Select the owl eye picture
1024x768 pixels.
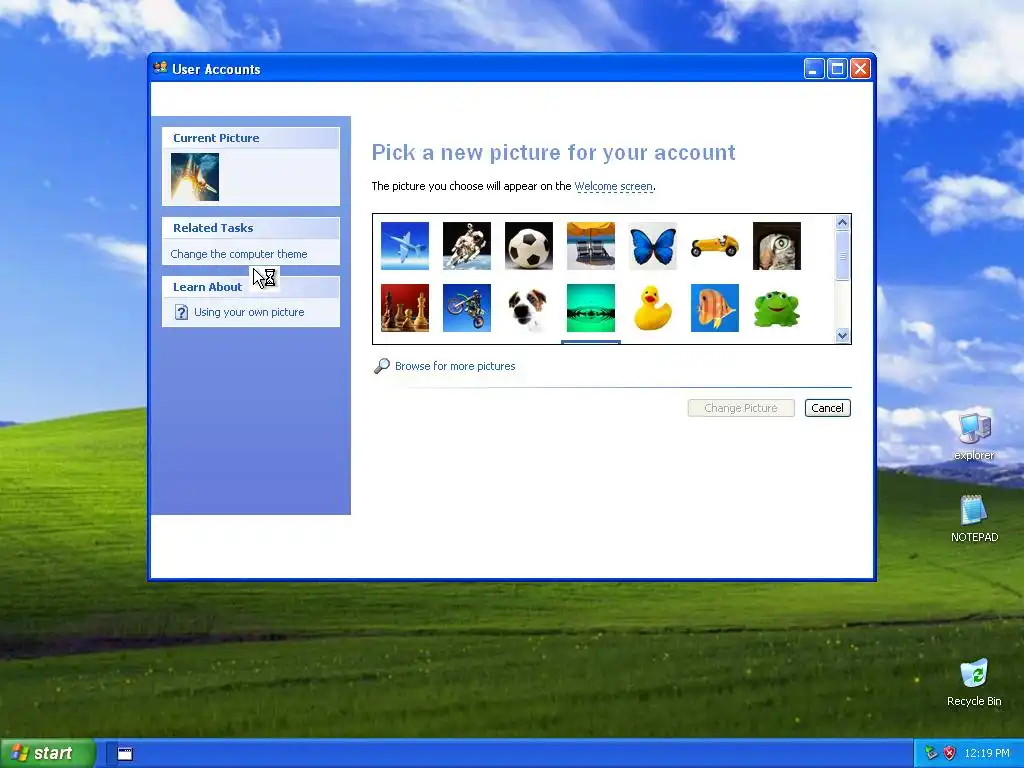click(x=777, y=246)
